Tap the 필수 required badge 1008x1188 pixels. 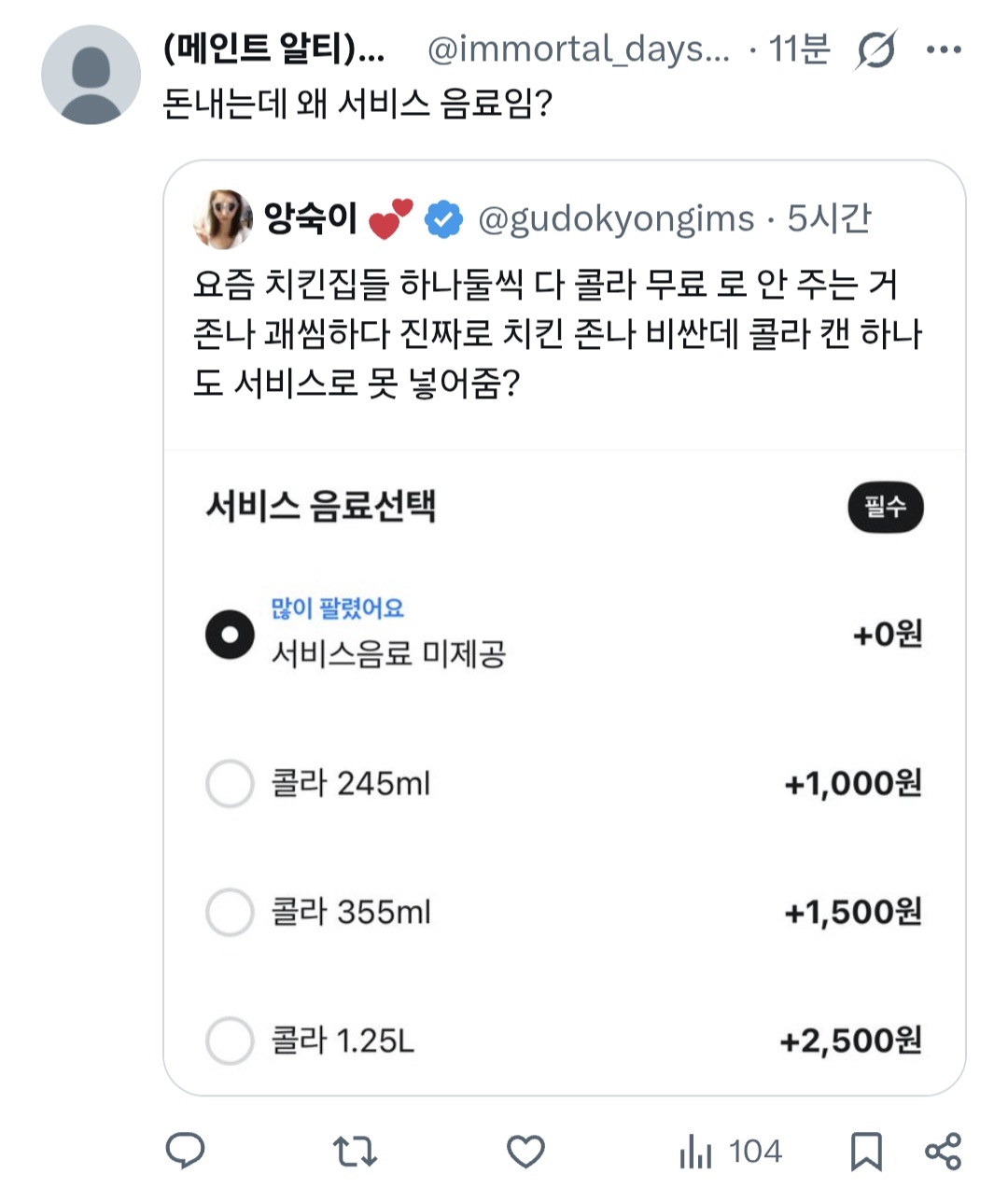885,508
